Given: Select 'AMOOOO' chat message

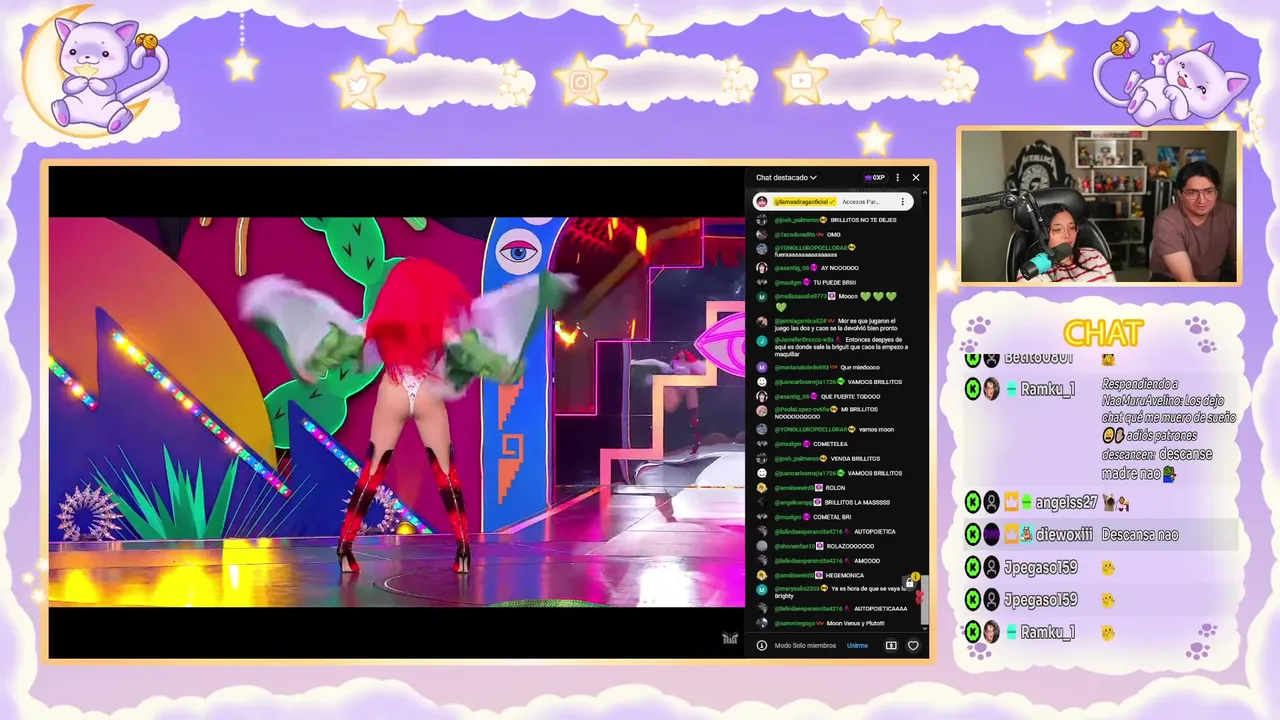Looking at the screenshot, I should [866, 561].
